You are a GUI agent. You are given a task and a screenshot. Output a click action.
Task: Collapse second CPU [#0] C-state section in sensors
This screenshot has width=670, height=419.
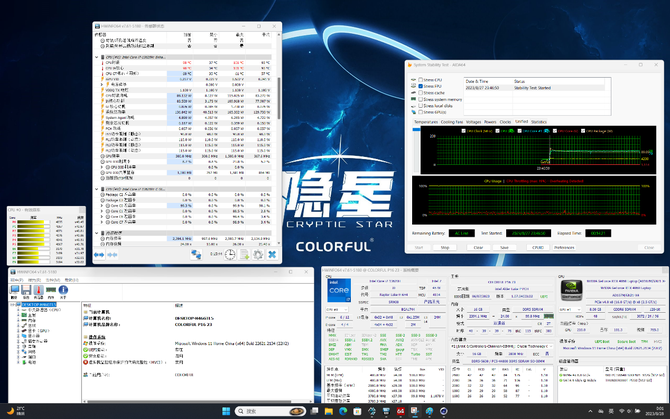coord(97,189)
